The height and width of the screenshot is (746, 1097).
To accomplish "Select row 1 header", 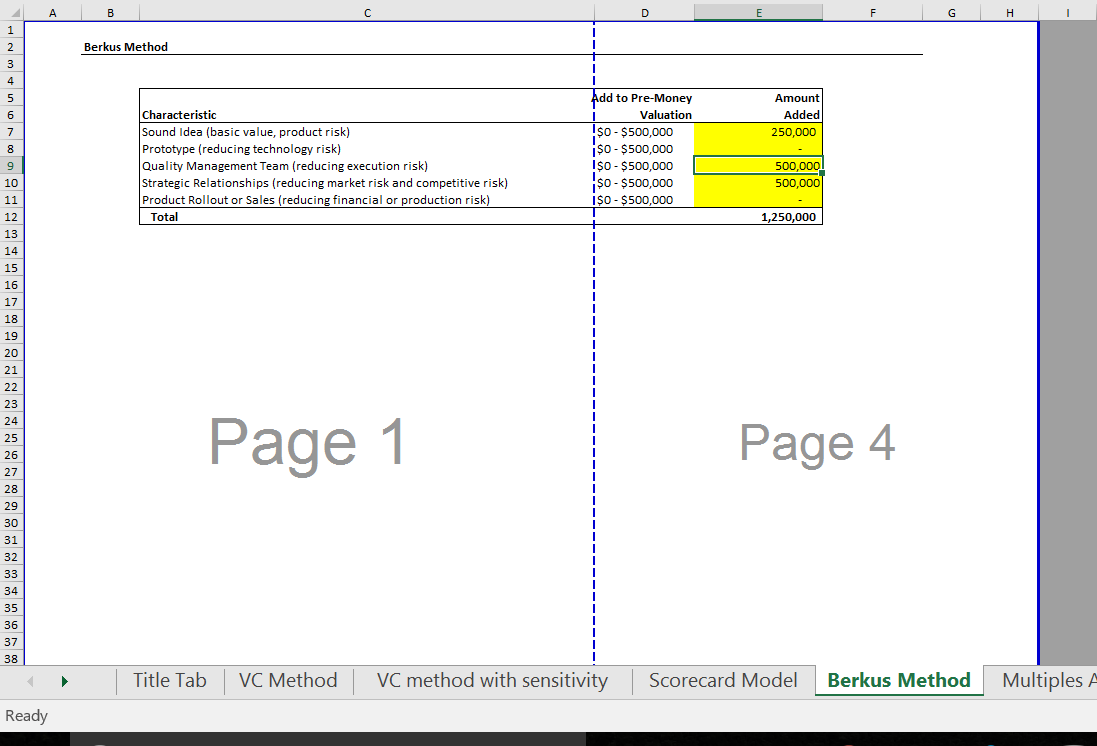I will click(11, 30).
